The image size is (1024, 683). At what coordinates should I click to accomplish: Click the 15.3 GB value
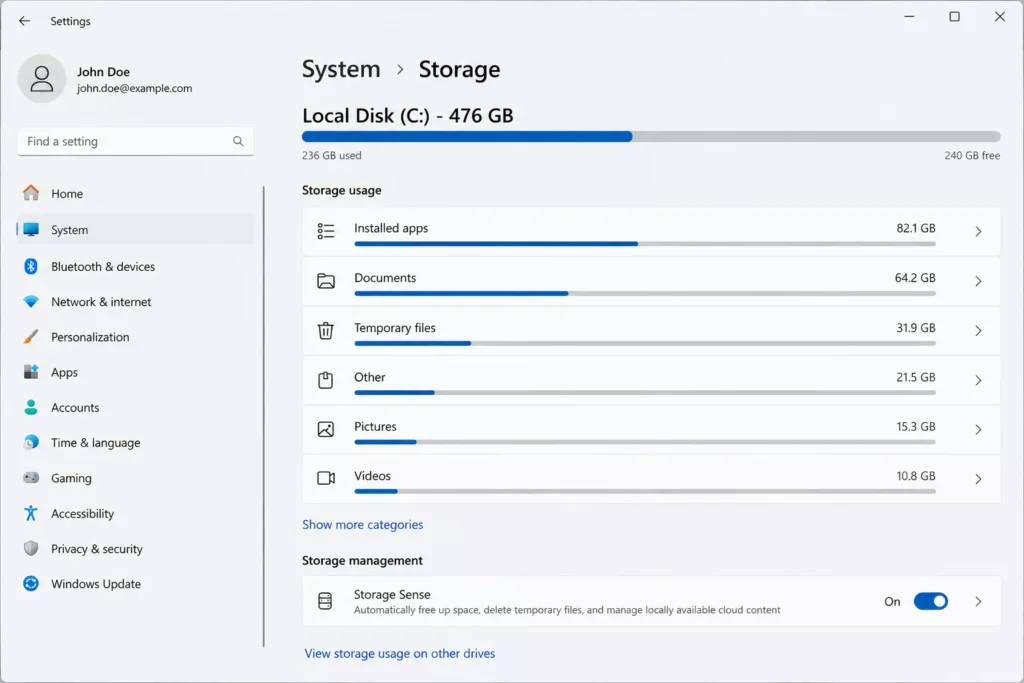(916, 426)
